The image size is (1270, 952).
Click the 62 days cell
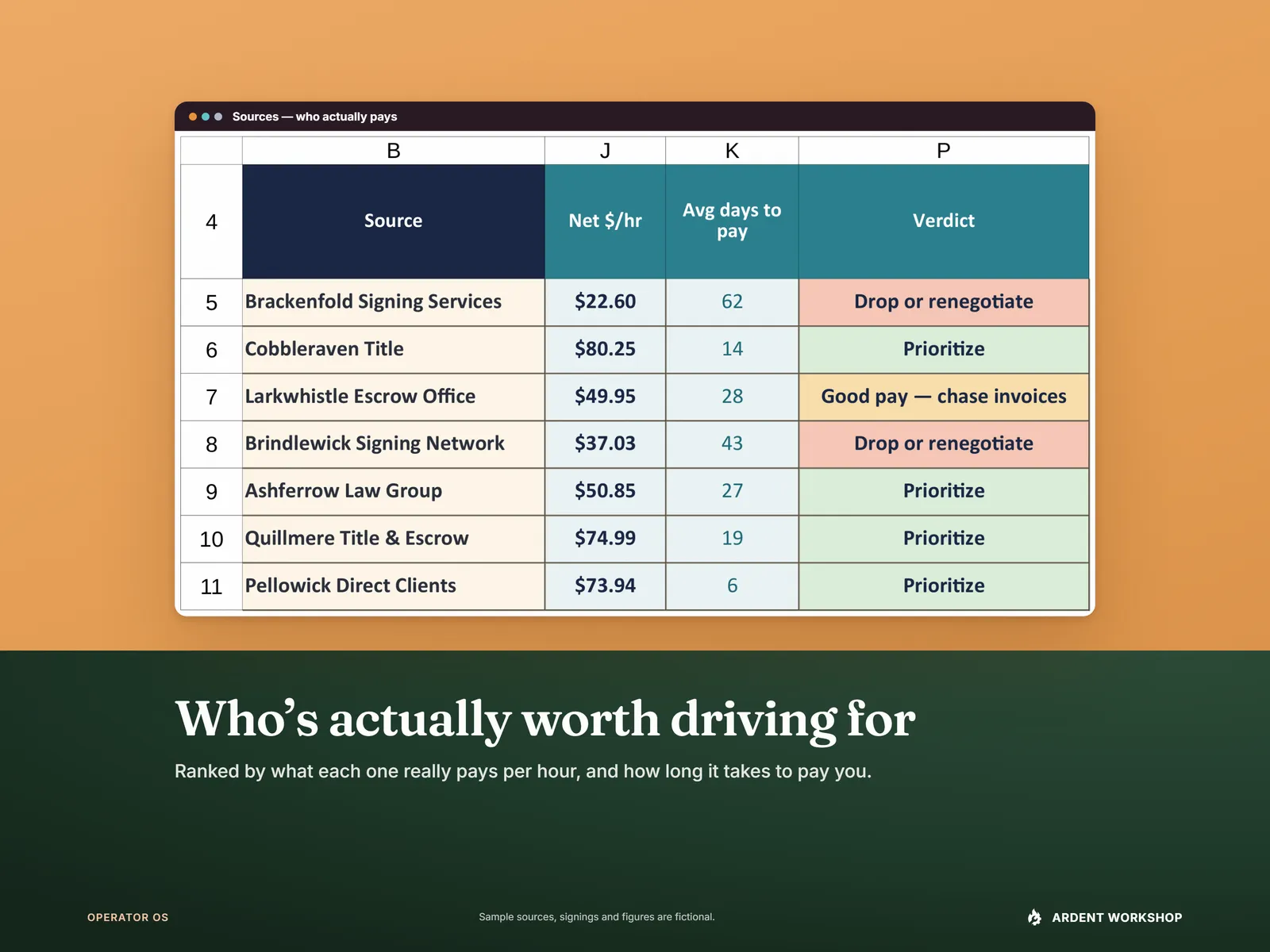(732, 302)
